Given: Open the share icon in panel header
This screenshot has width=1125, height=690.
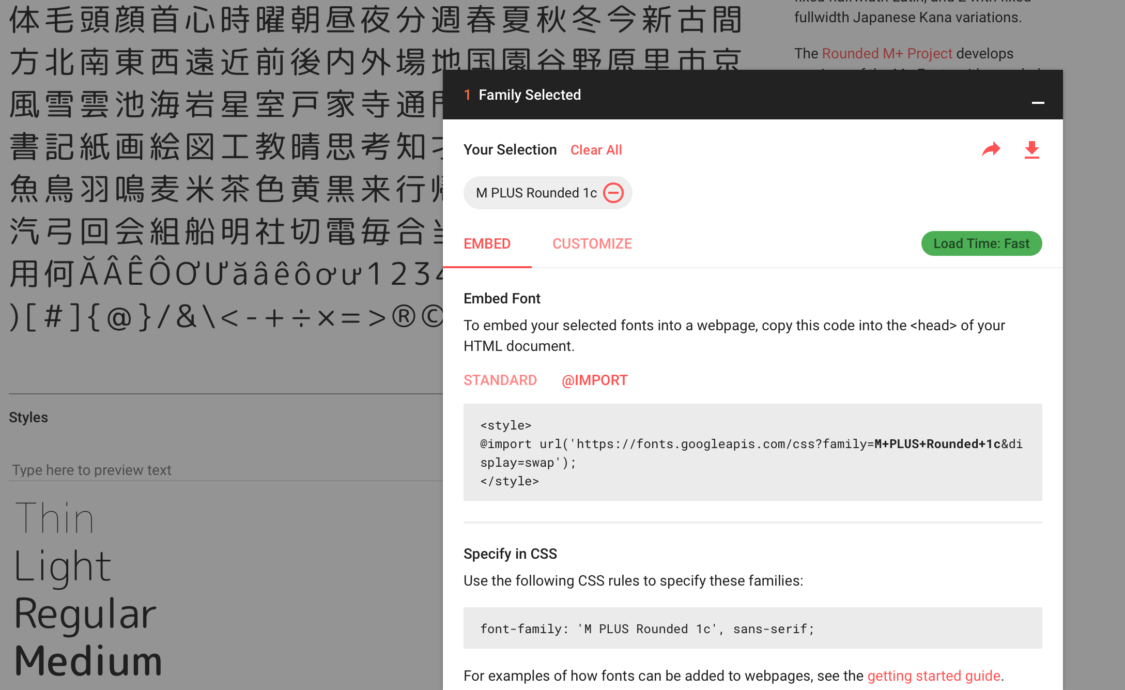Looking at the screenshot, I should 990,148.
